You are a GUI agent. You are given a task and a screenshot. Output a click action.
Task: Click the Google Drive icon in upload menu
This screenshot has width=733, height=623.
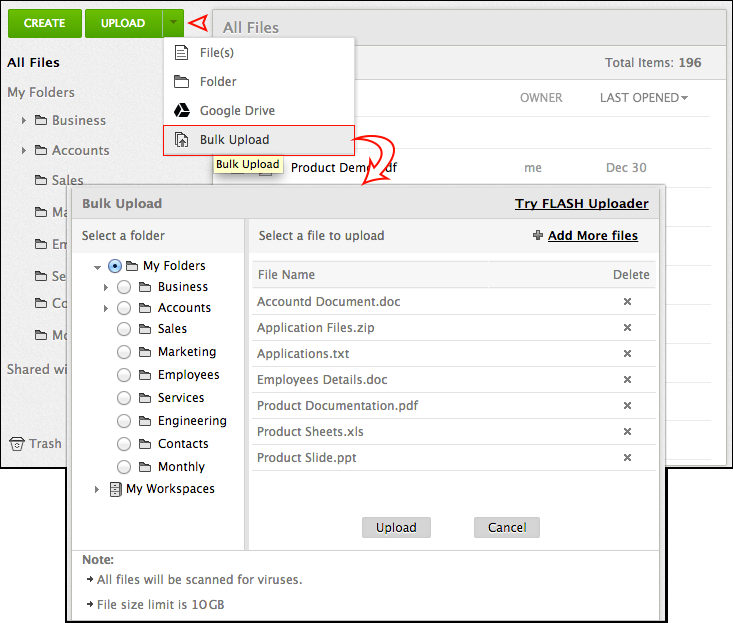tap(182, 111)
